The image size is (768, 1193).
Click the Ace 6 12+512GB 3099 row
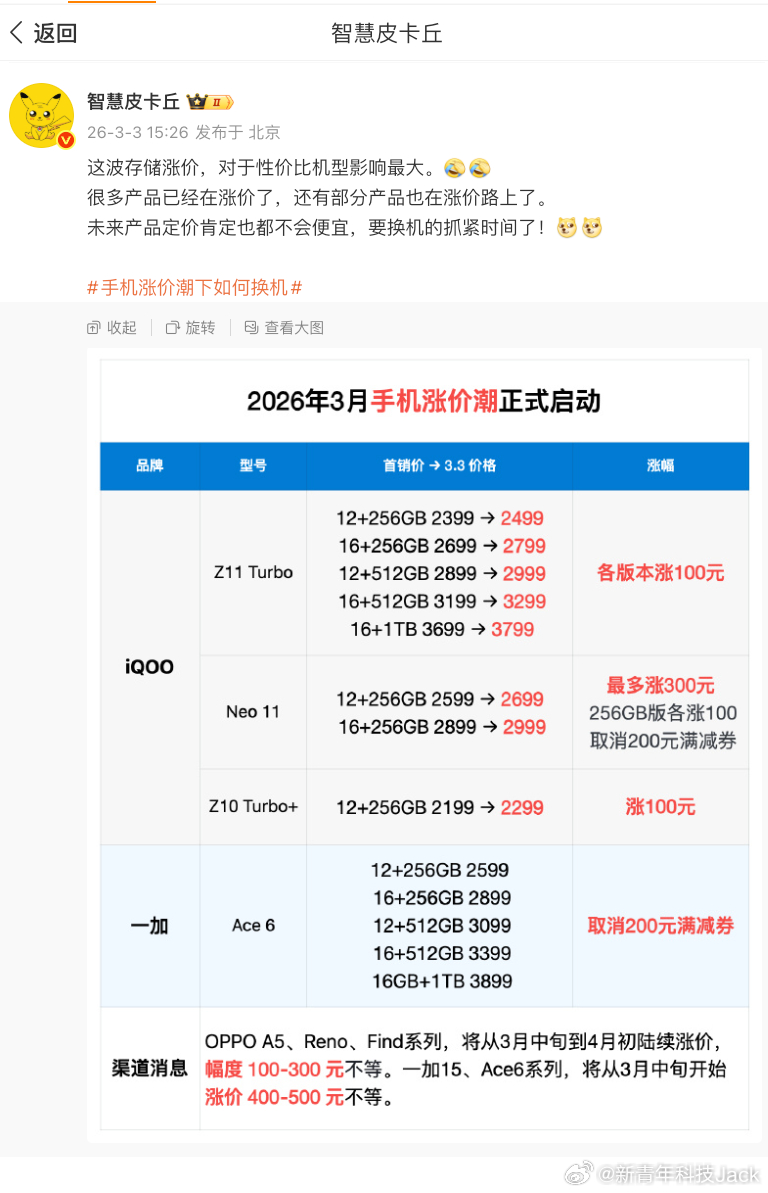tap(442, 926)
